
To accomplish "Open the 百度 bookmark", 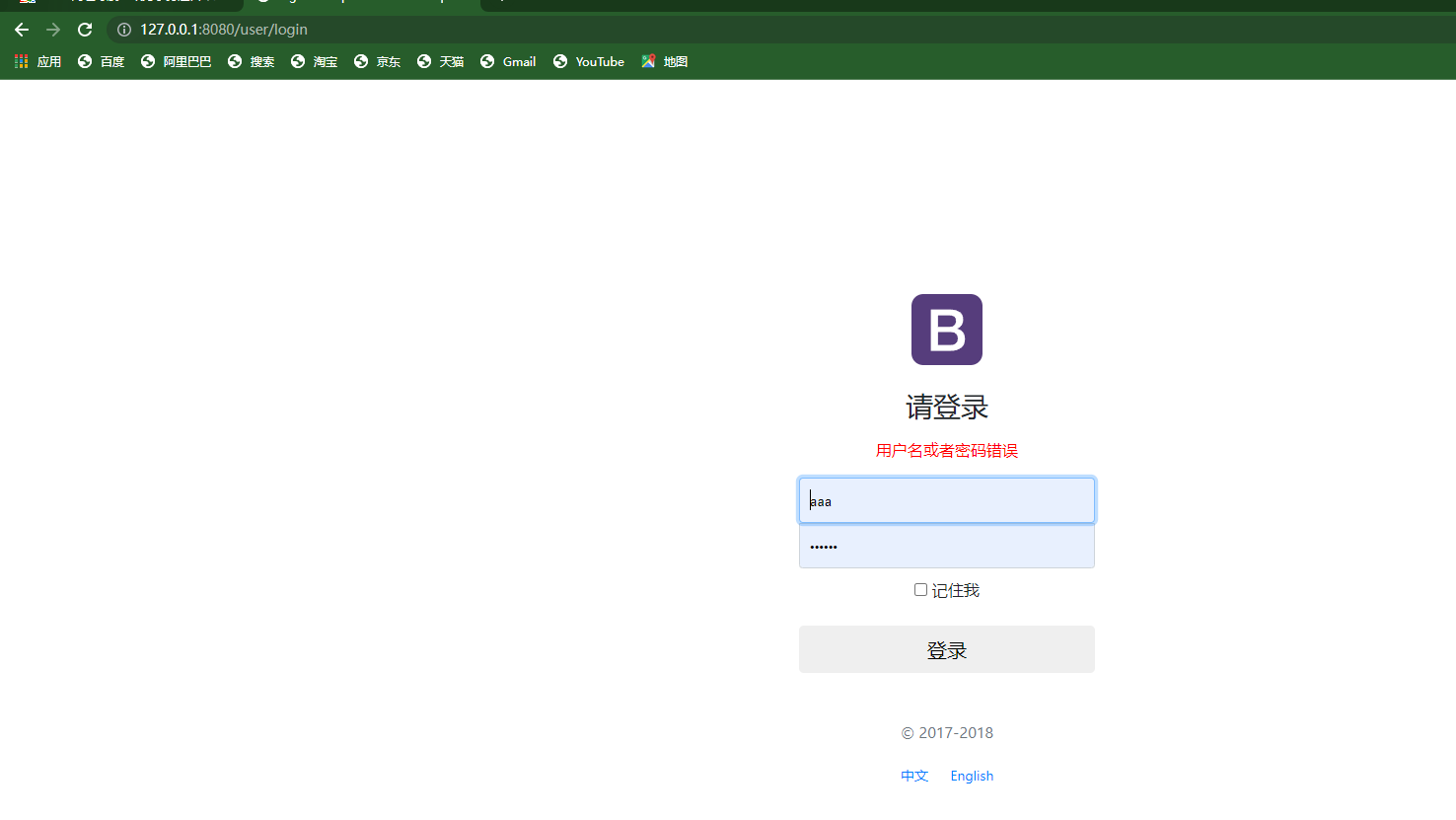I will (110, 61).
